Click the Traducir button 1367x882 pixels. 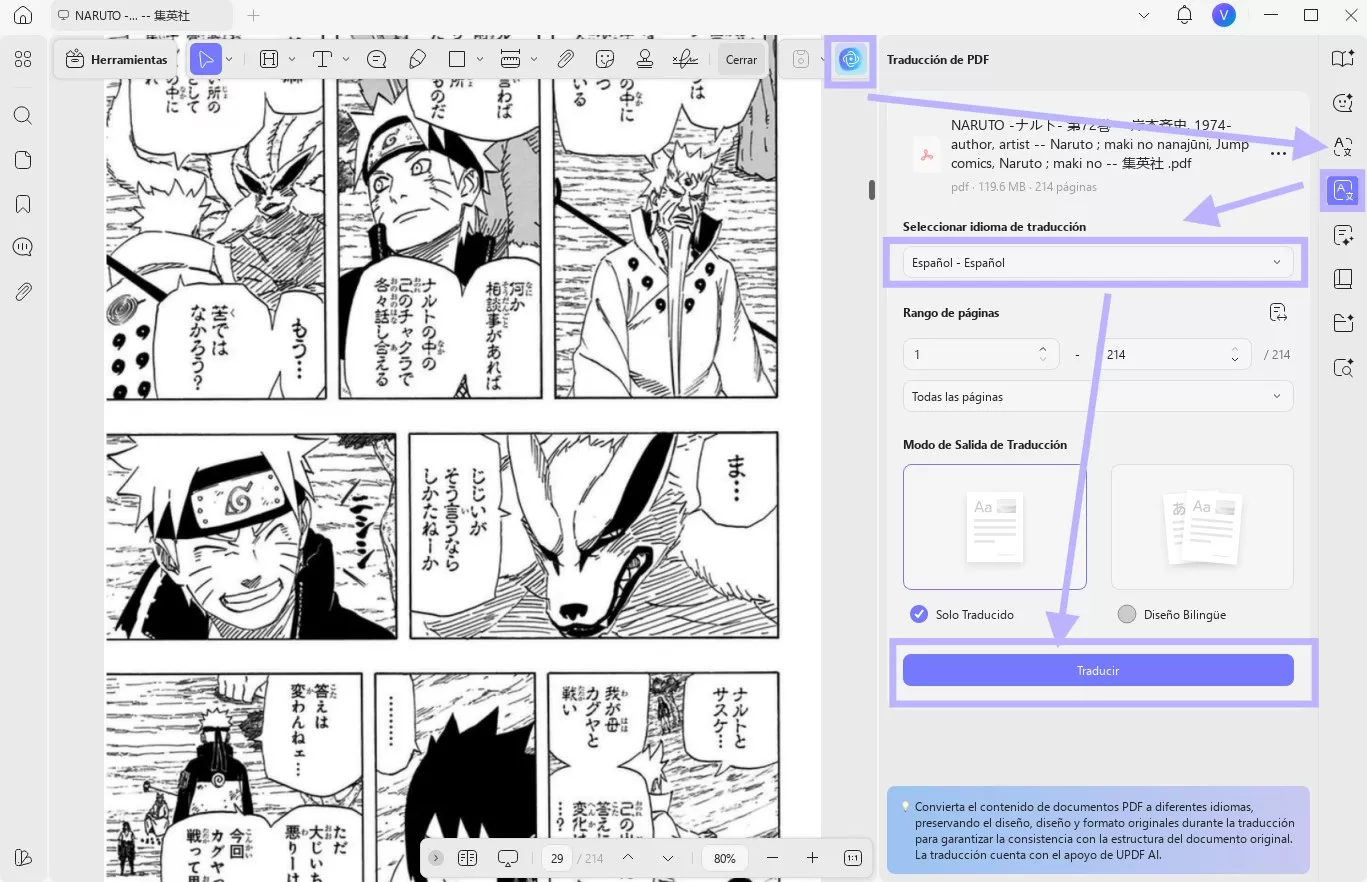1098,670
